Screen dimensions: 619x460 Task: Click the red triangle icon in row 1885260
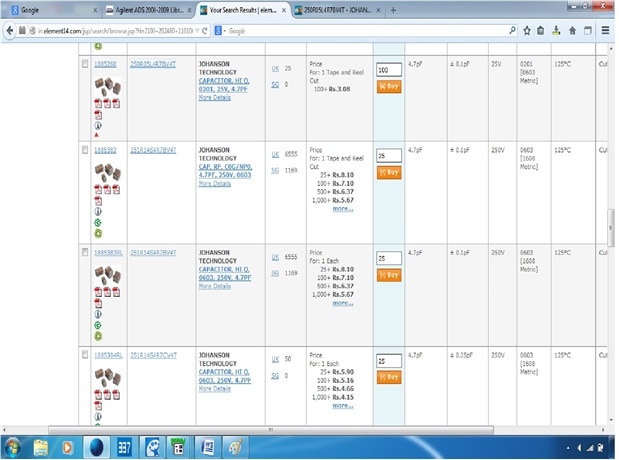97,135
